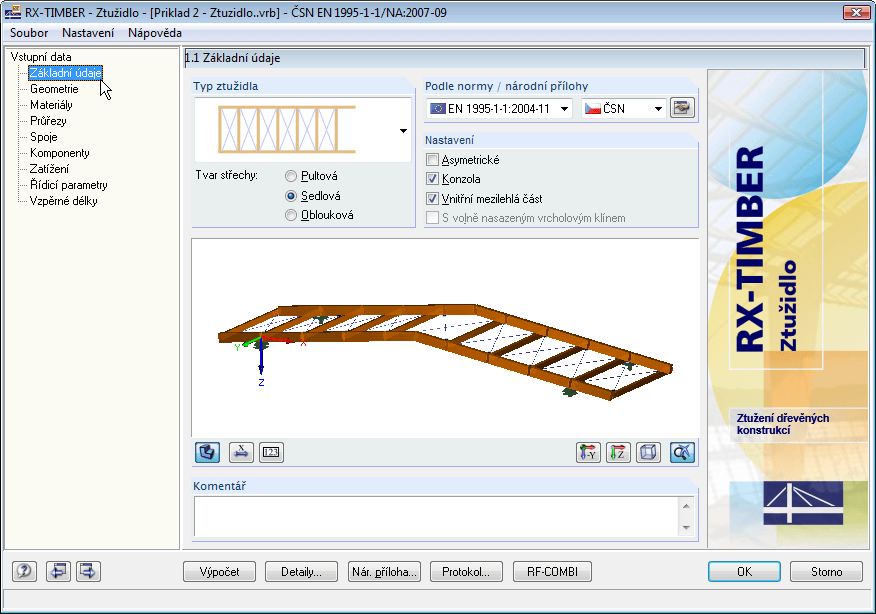Click the first graphic toolbar button (model view)
876x614 pixels.
(207, 452)
